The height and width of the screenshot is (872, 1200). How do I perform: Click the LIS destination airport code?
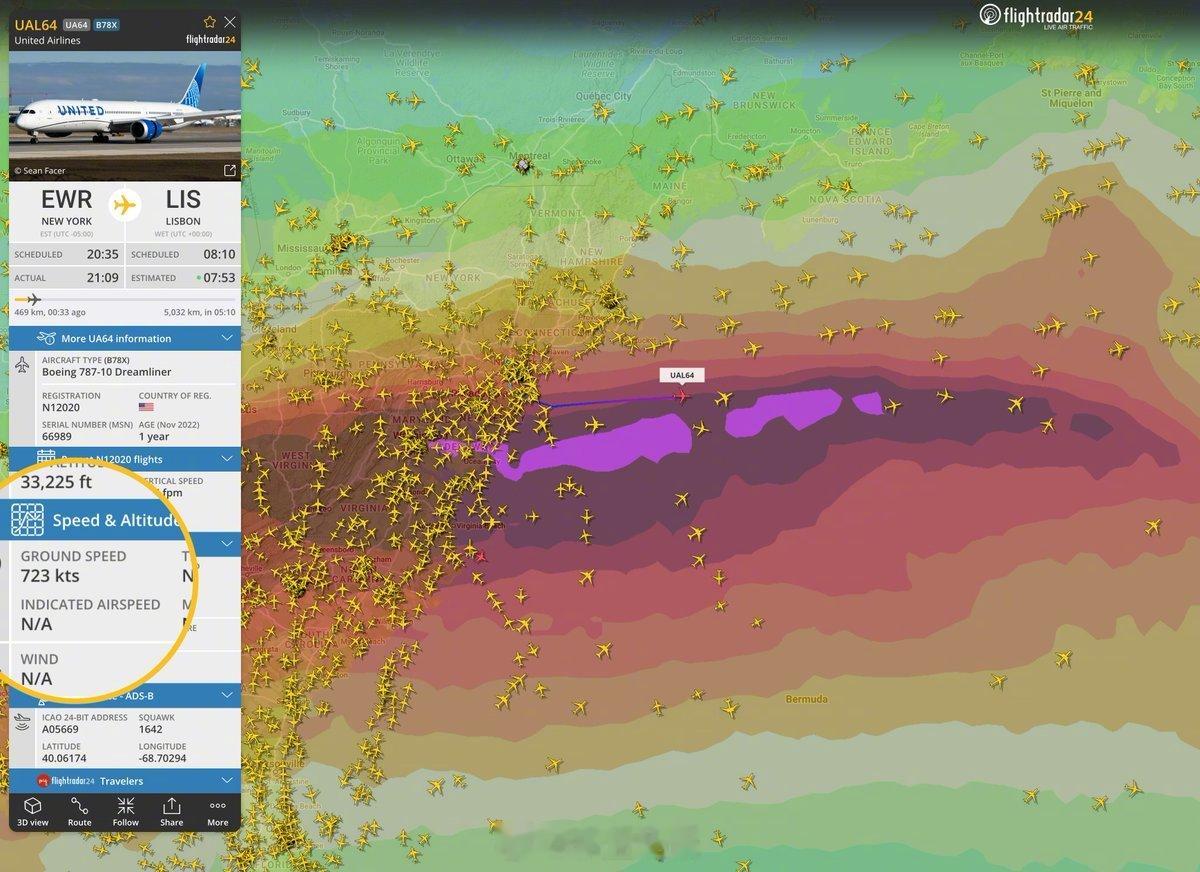click(x=183, y=200)
